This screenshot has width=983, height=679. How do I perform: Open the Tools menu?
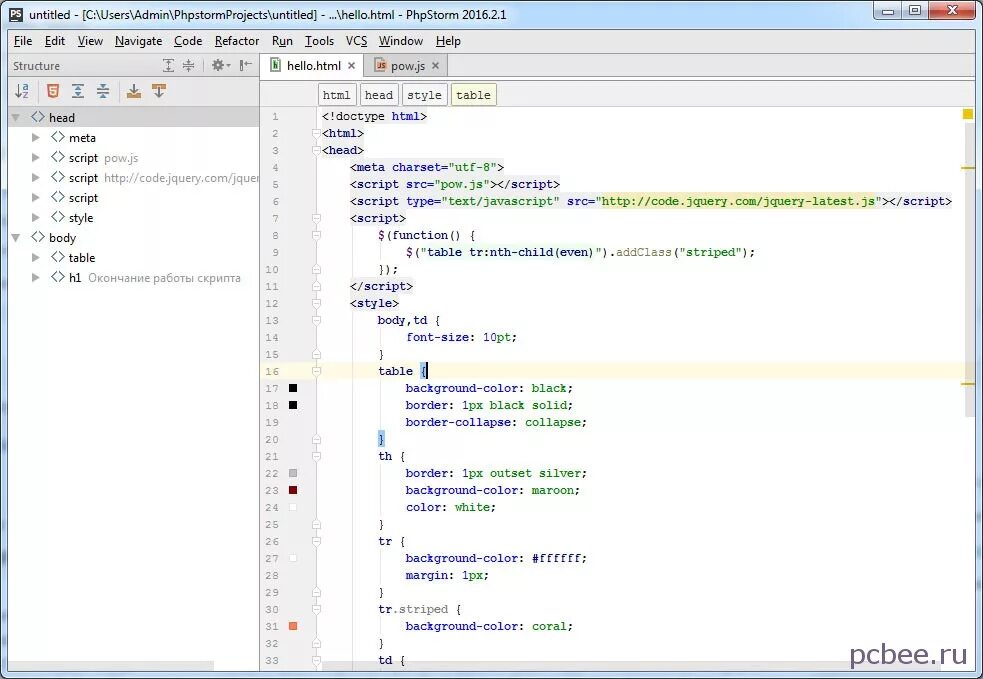[319, 41]
